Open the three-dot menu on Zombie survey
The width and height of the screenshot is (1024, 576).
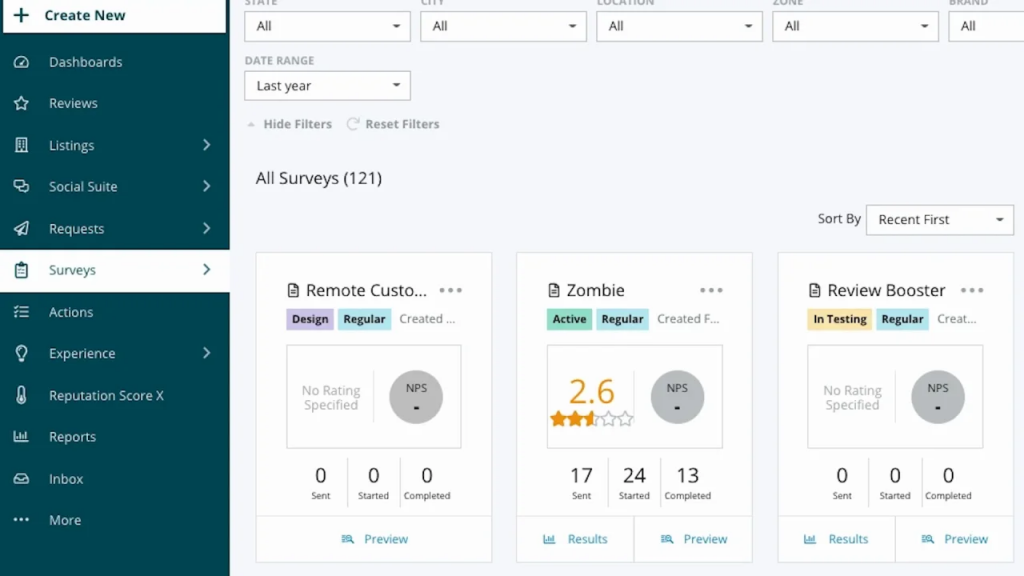(711, 289)
